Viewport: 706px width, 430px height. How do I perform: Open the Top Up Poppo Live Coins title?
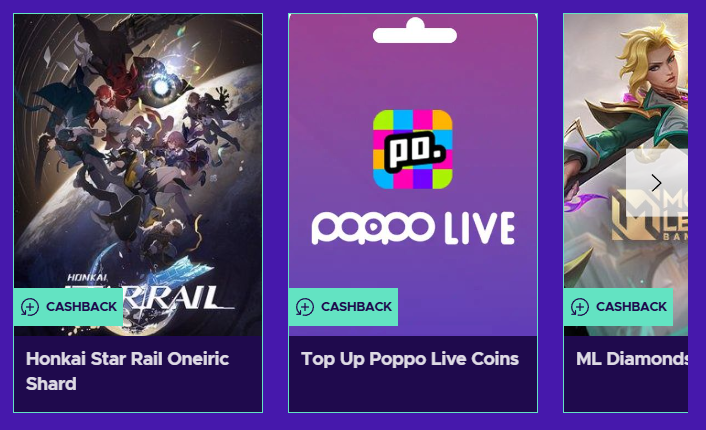coord(410,359)
